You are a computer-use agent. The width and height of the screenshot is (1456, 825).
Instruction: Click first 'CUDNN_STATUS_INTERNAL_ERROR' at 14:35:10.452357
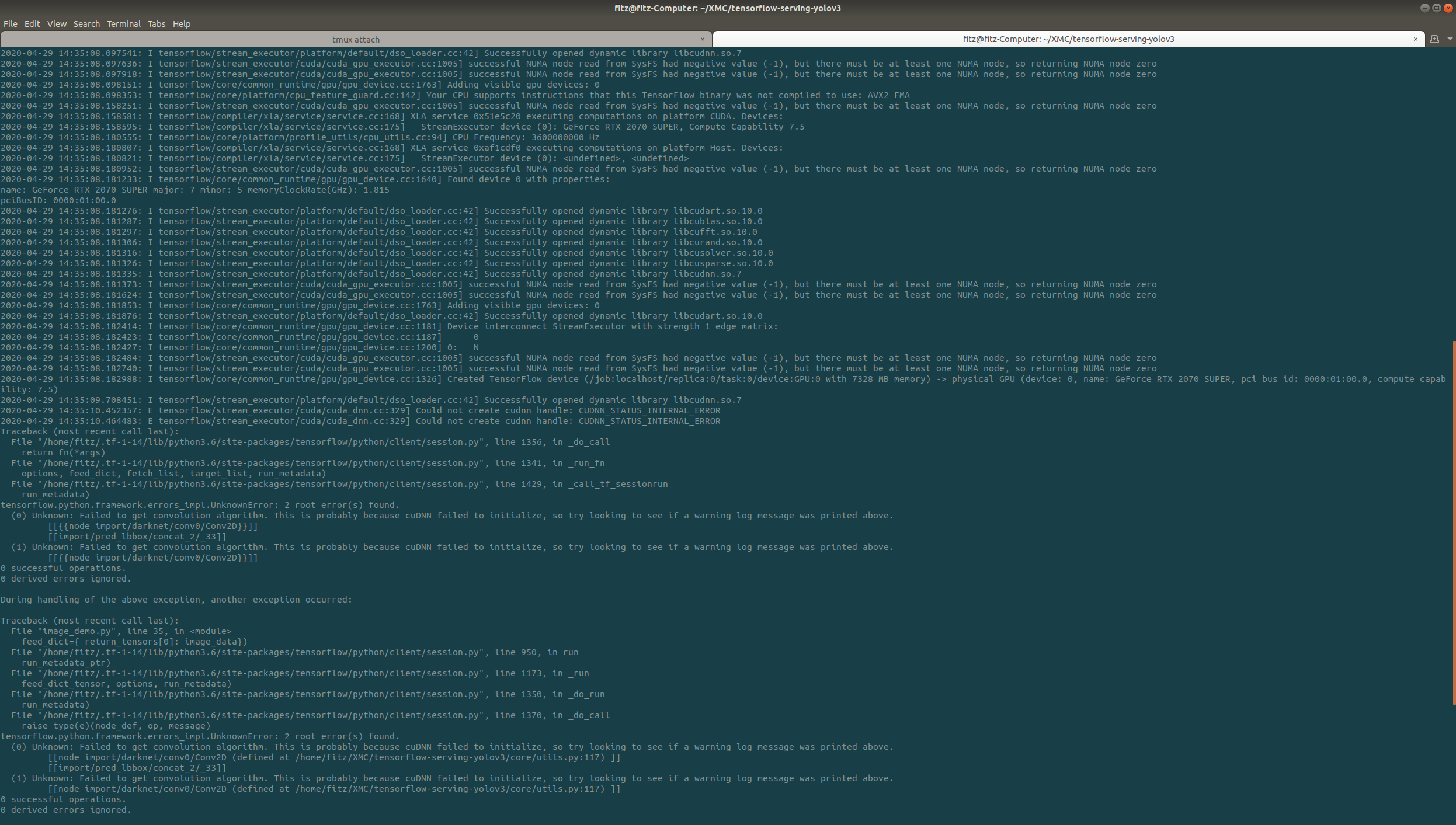click(x=649, y=410)
